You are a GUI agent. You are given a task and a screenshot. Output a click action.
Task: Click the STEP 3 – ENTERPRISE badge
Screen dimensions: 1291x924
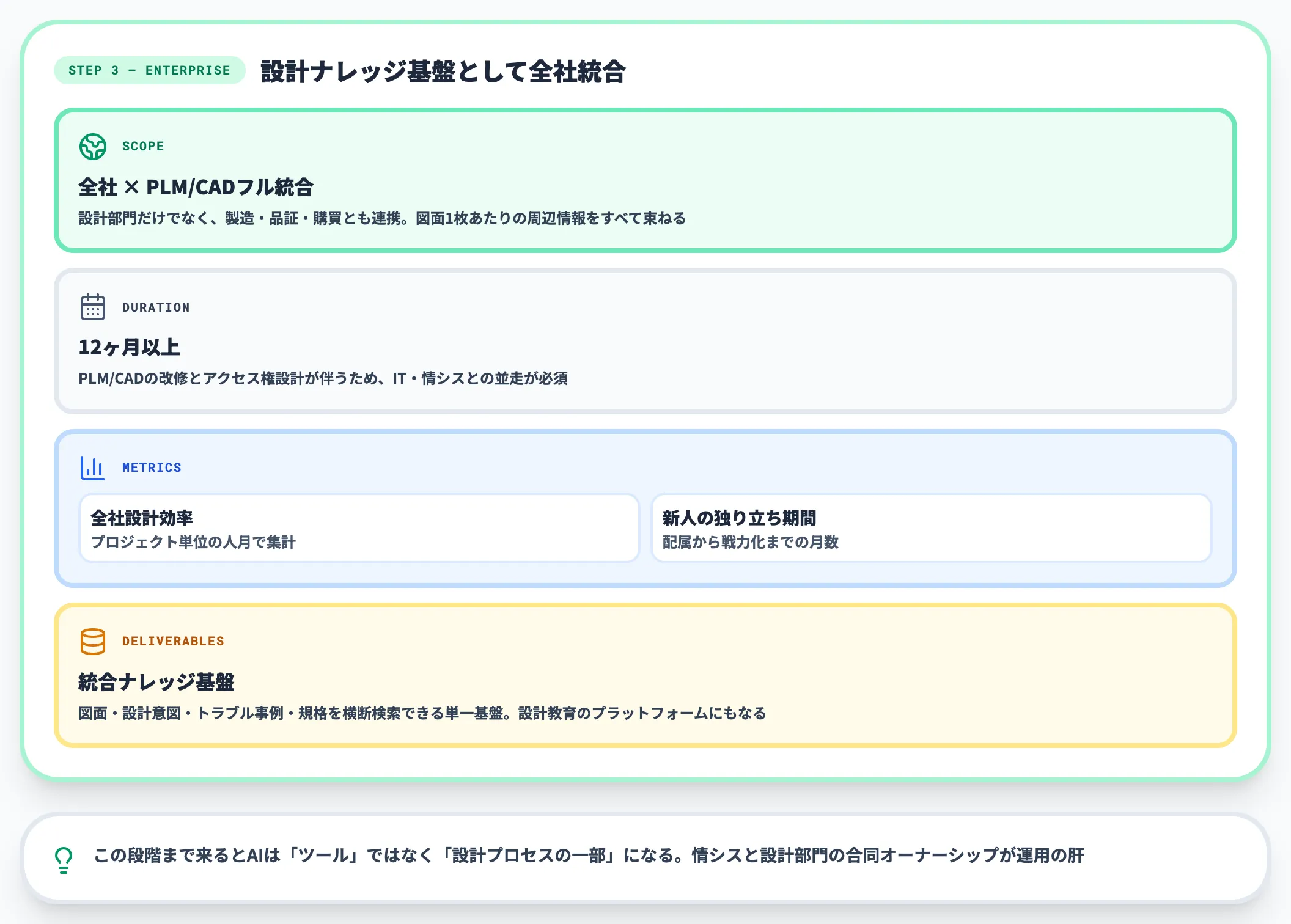[150, 70]
